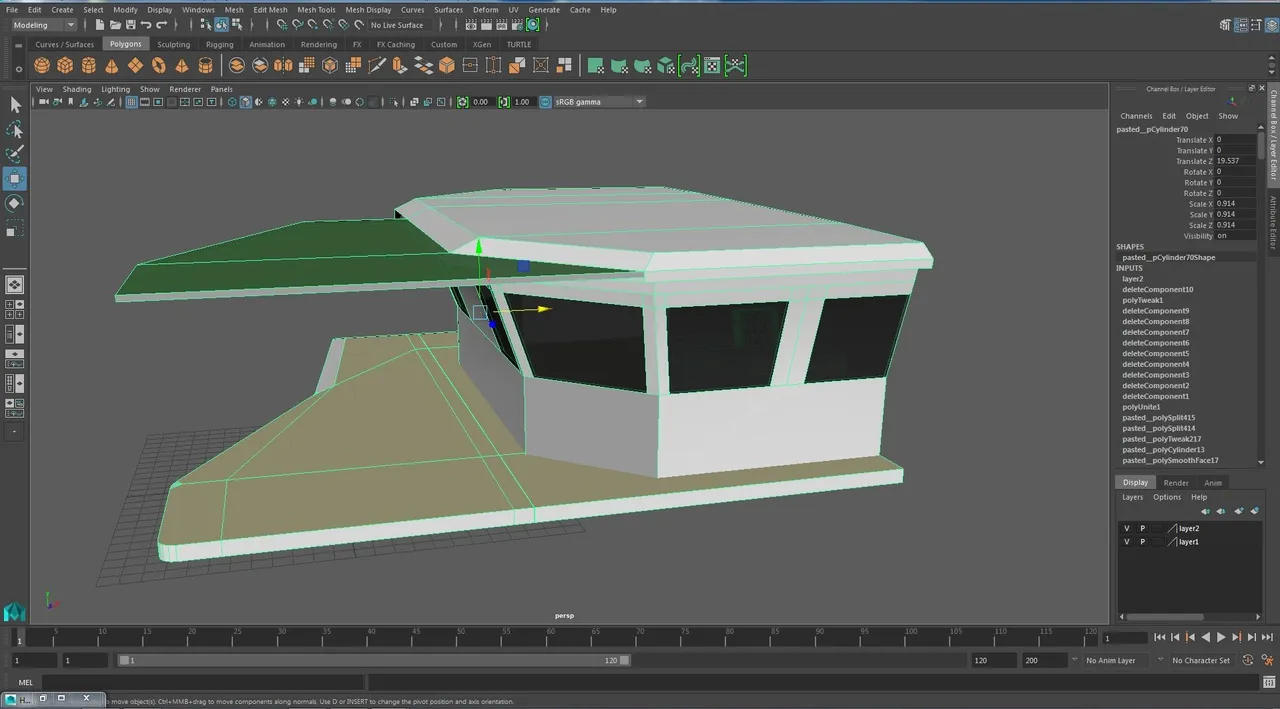This screenshot has height=709, width=1280.
Task: Click the MEL command line input
Action: (203, 683)
